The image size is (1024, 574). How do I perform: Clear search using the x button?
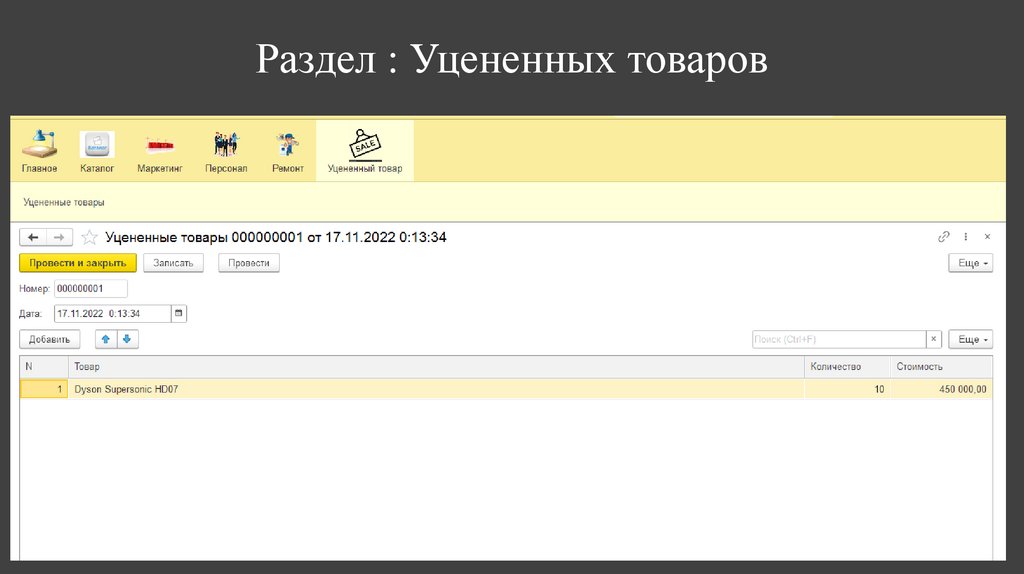pyautogui.click(x=934, y=340)
